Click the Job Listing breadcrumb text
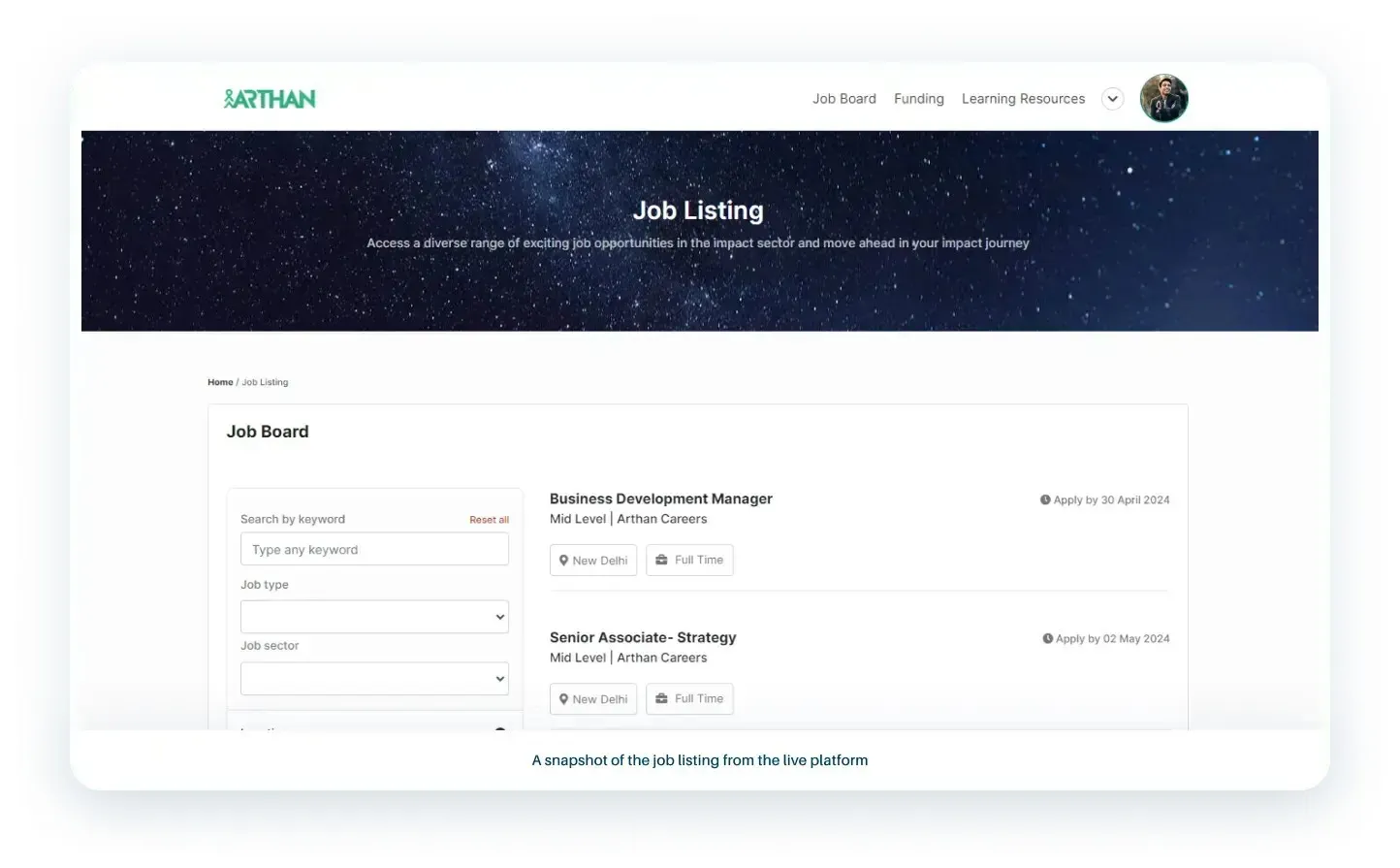The image size is (1400, 868). 265,382
